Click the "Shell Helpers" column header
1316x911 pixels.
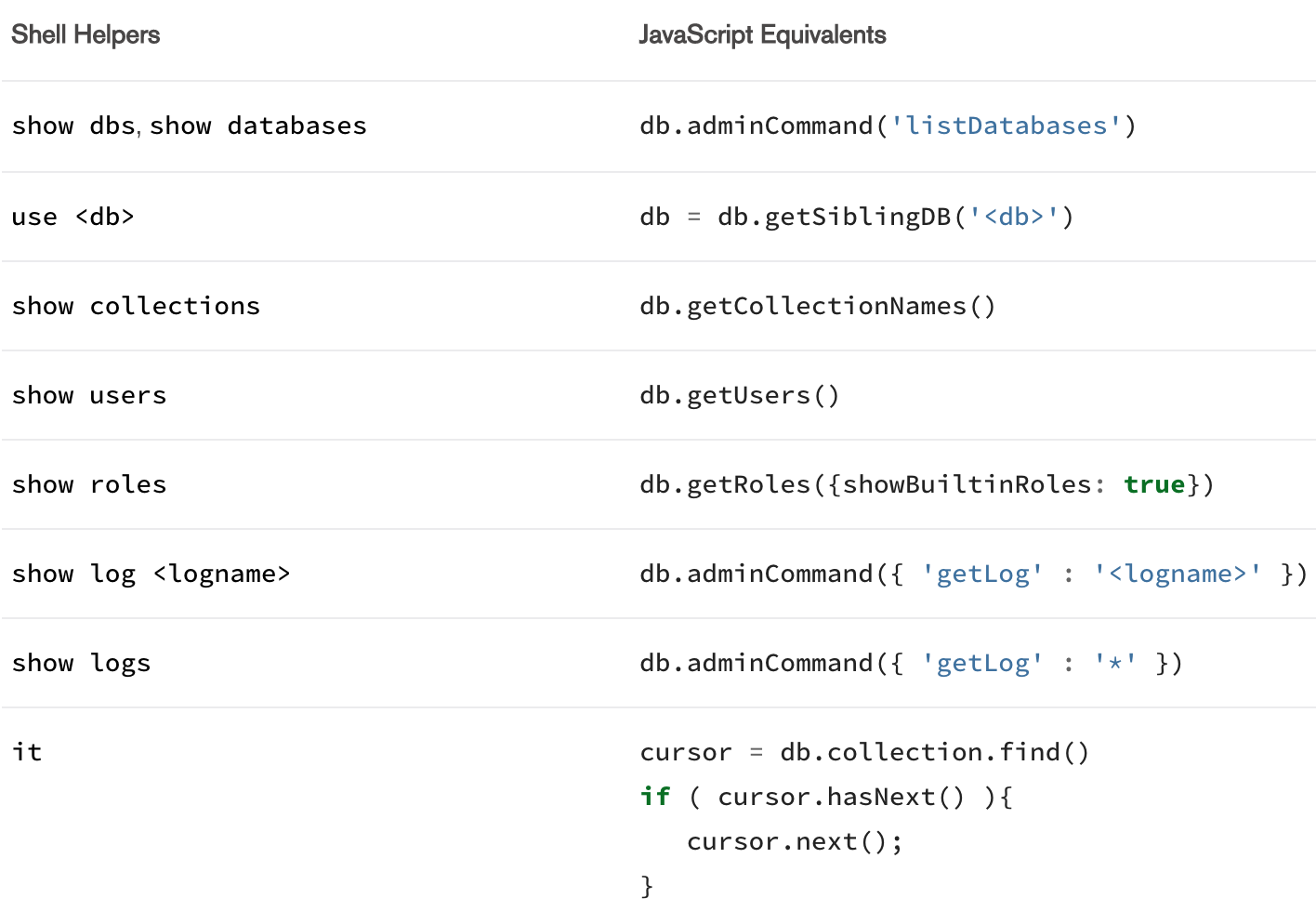tap(86, 35)
